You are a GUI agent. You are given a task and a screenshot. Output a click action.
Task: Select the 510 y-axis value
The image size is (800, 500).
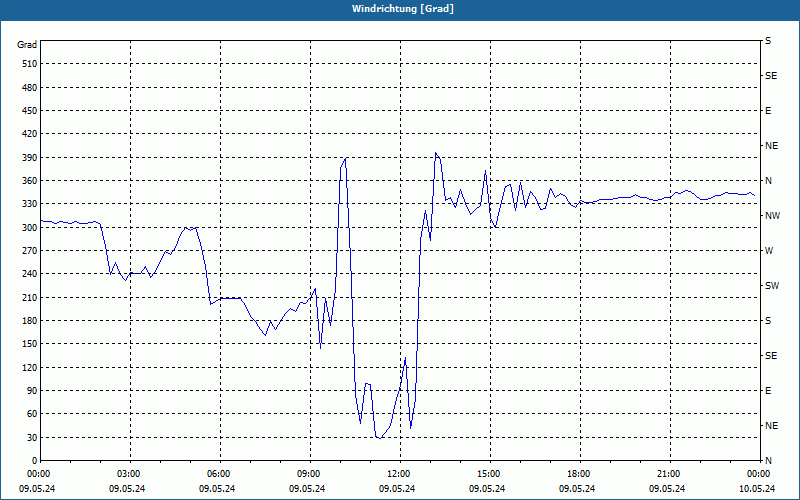click(29, 64)
